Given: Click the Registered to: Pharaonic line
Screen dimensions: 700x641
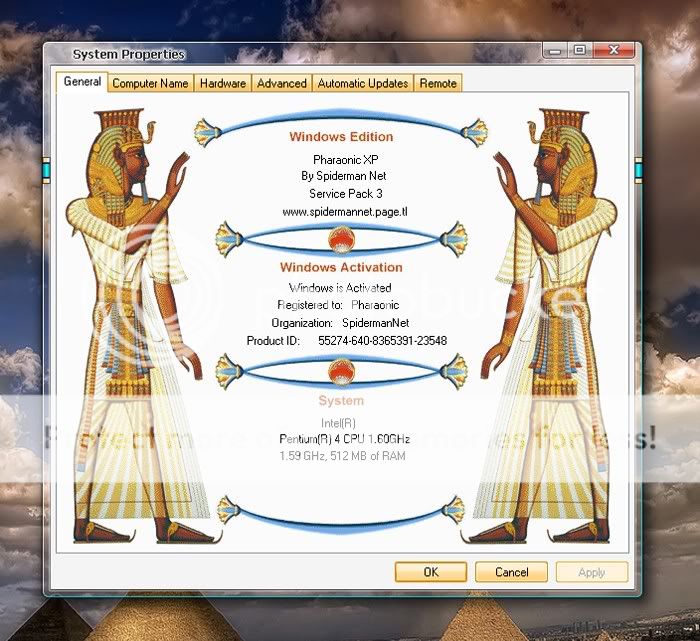Looking at the screenshot, I should tap(338, 305).
